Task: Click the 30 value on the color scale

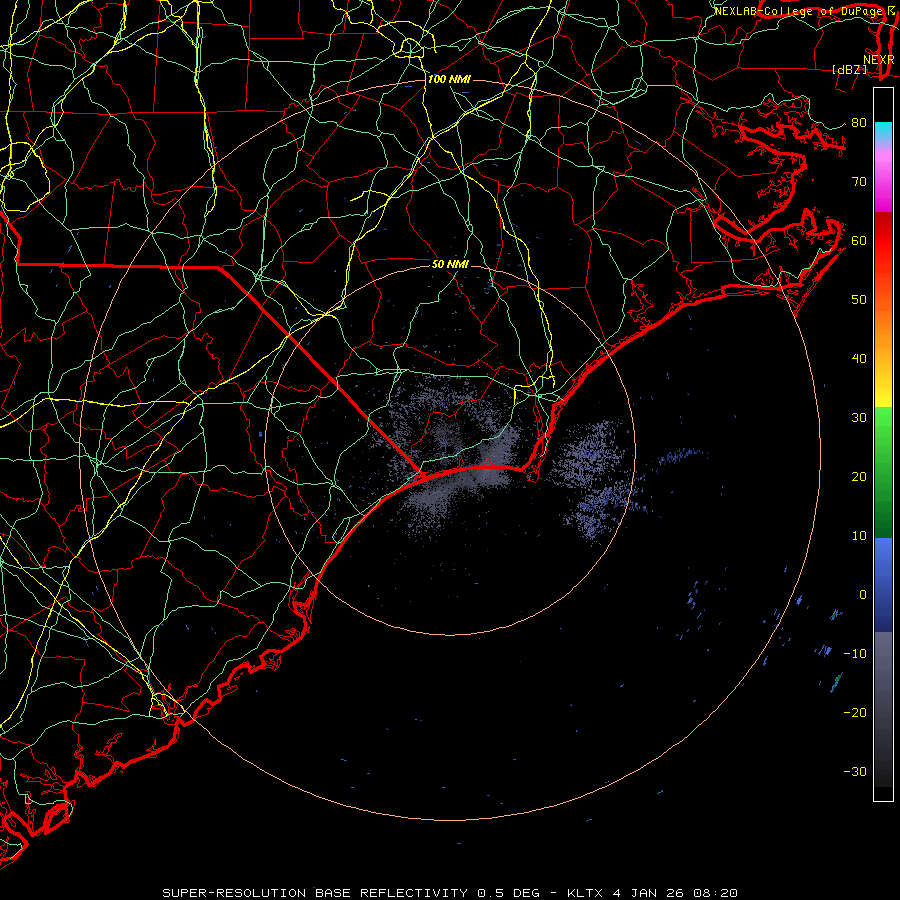Action: (x=859, y=417)
